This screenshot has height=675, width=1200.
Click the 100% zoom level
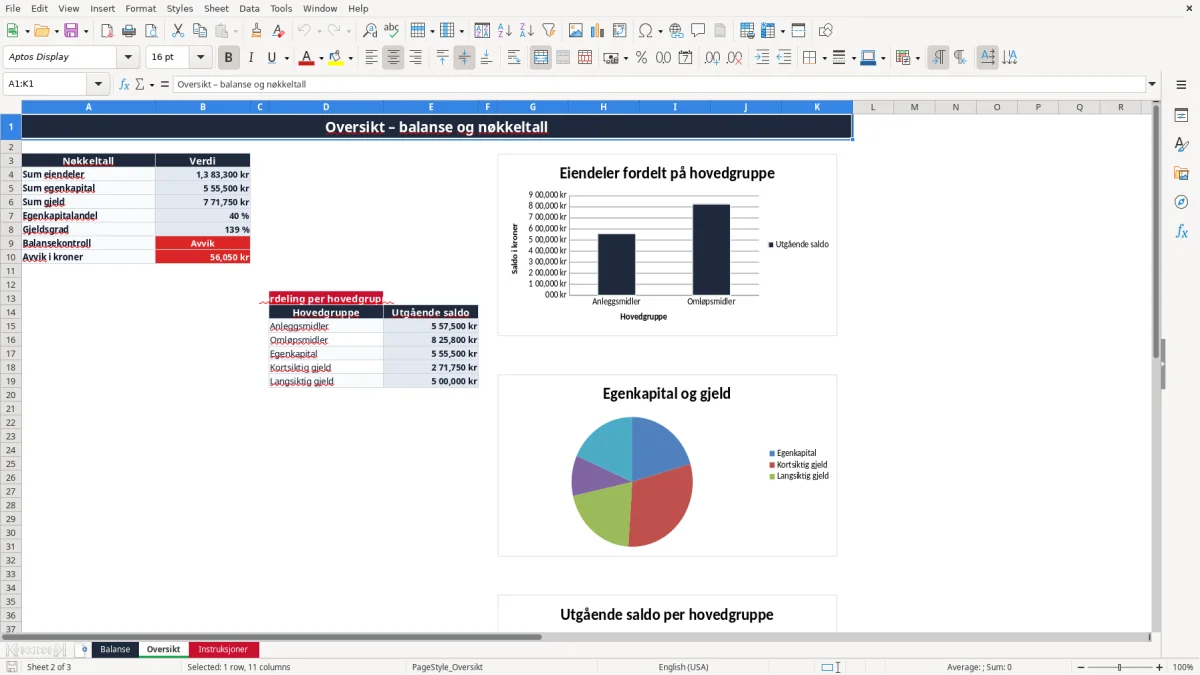click(1182, 667)
